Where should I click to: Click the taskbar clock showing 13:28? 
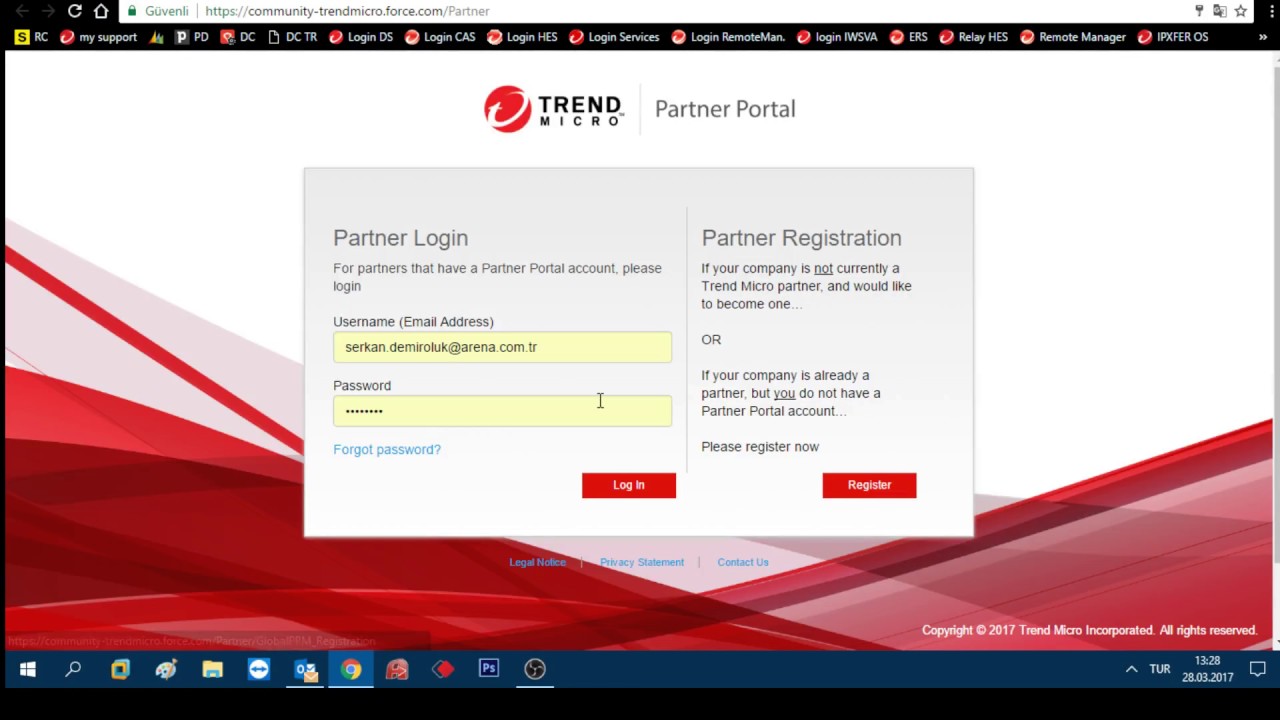pos(1208,669)
